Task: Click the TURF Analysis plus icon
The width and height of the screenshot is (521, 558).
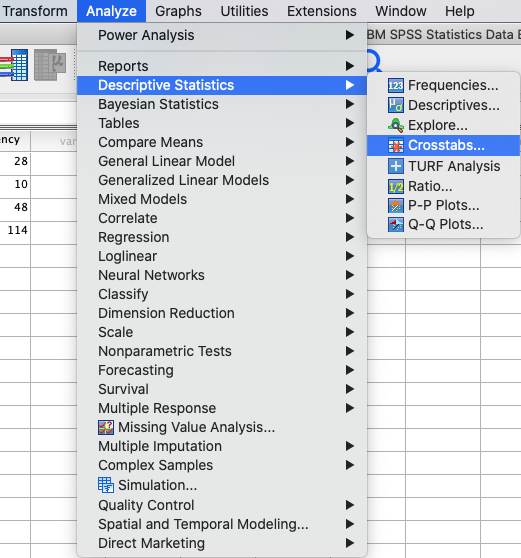Action: point(395,166)
